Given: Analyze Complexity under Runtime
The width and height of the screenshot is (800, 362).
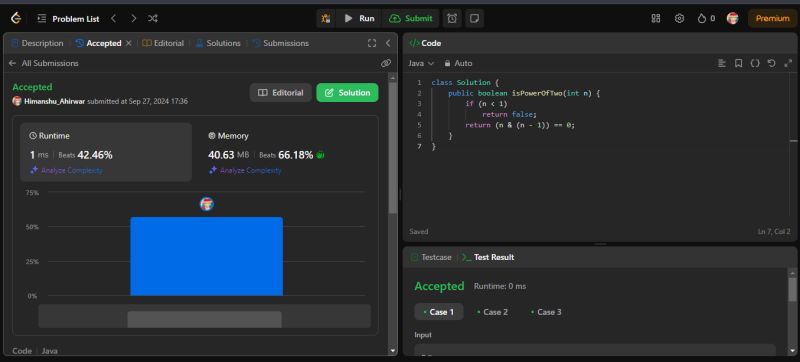Looking at the screenshot, I should coord(66,170).
